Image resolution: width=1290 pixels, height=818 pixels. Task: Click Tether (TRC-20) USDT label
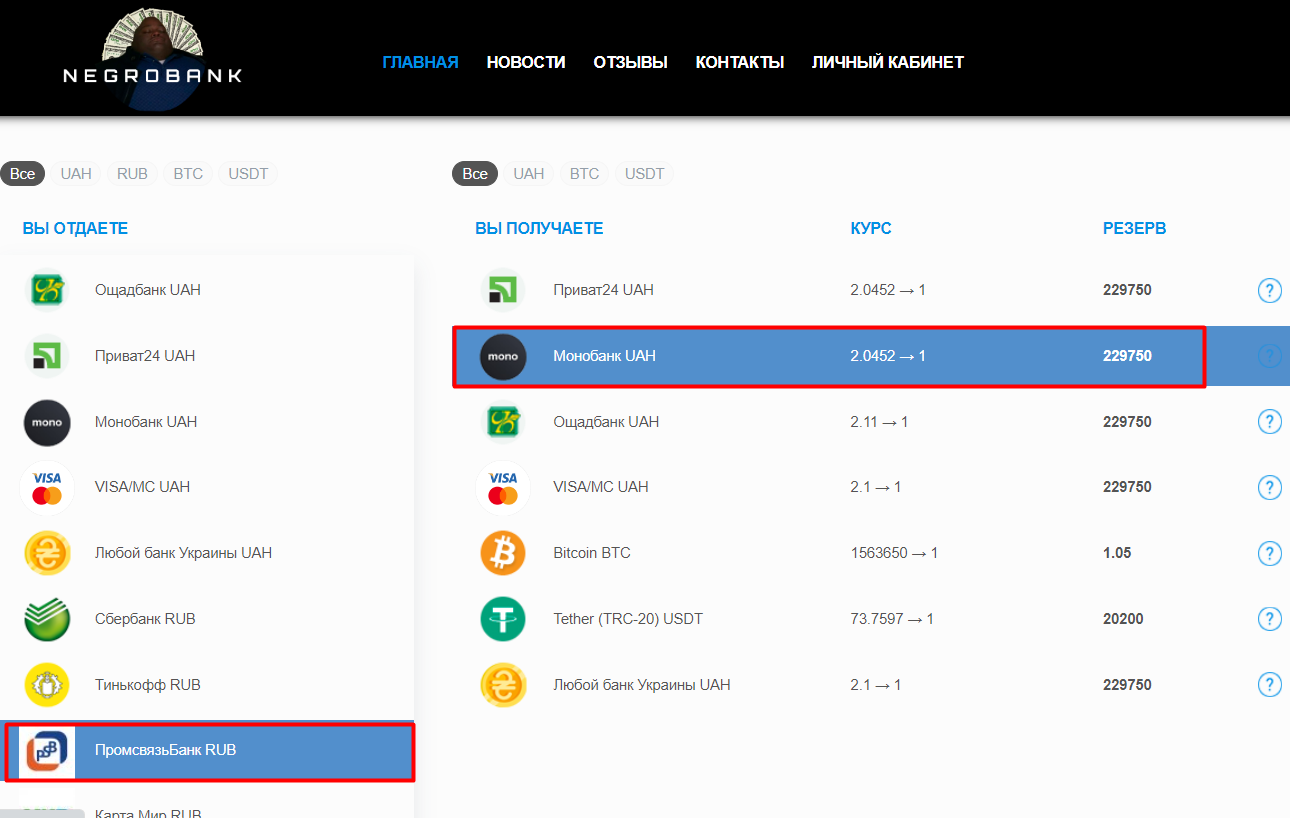[628, 619]
